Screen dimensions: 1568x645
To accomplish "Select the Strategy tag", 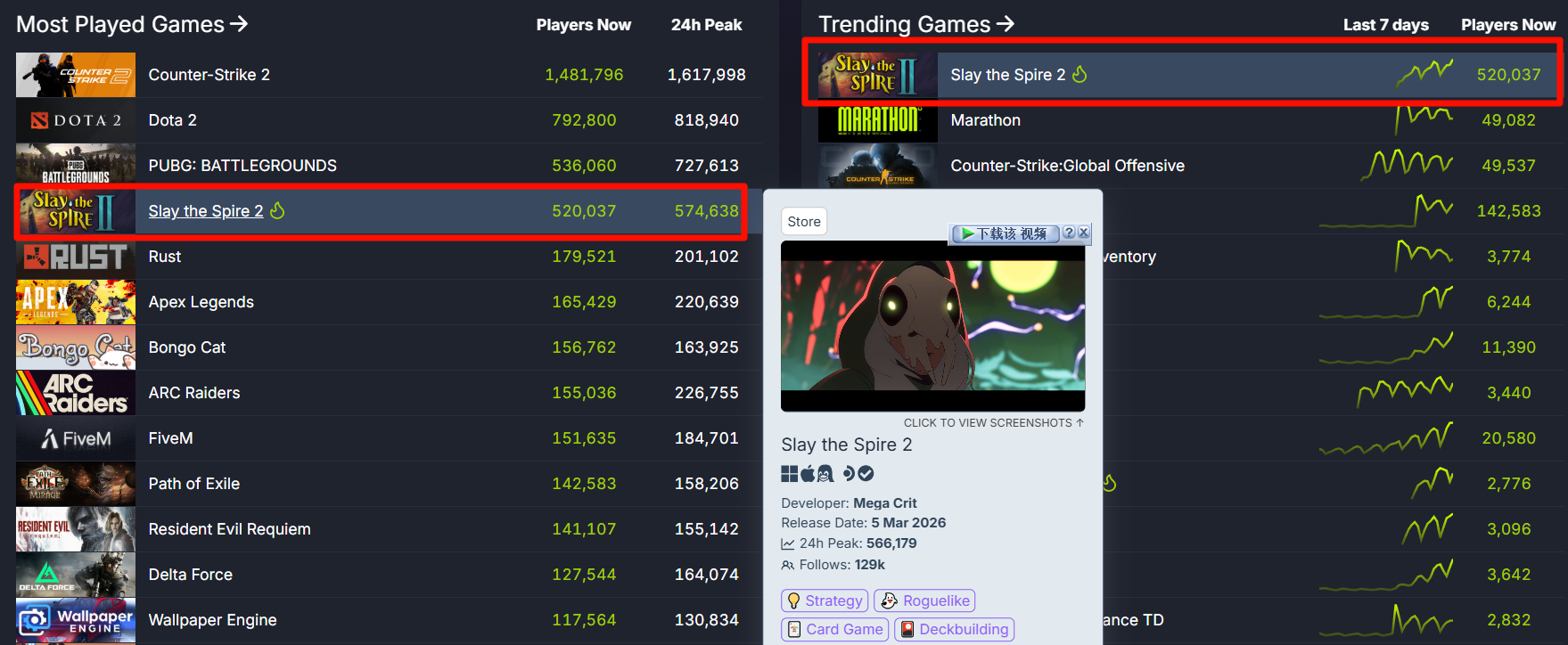I will (x=825, y=600).
